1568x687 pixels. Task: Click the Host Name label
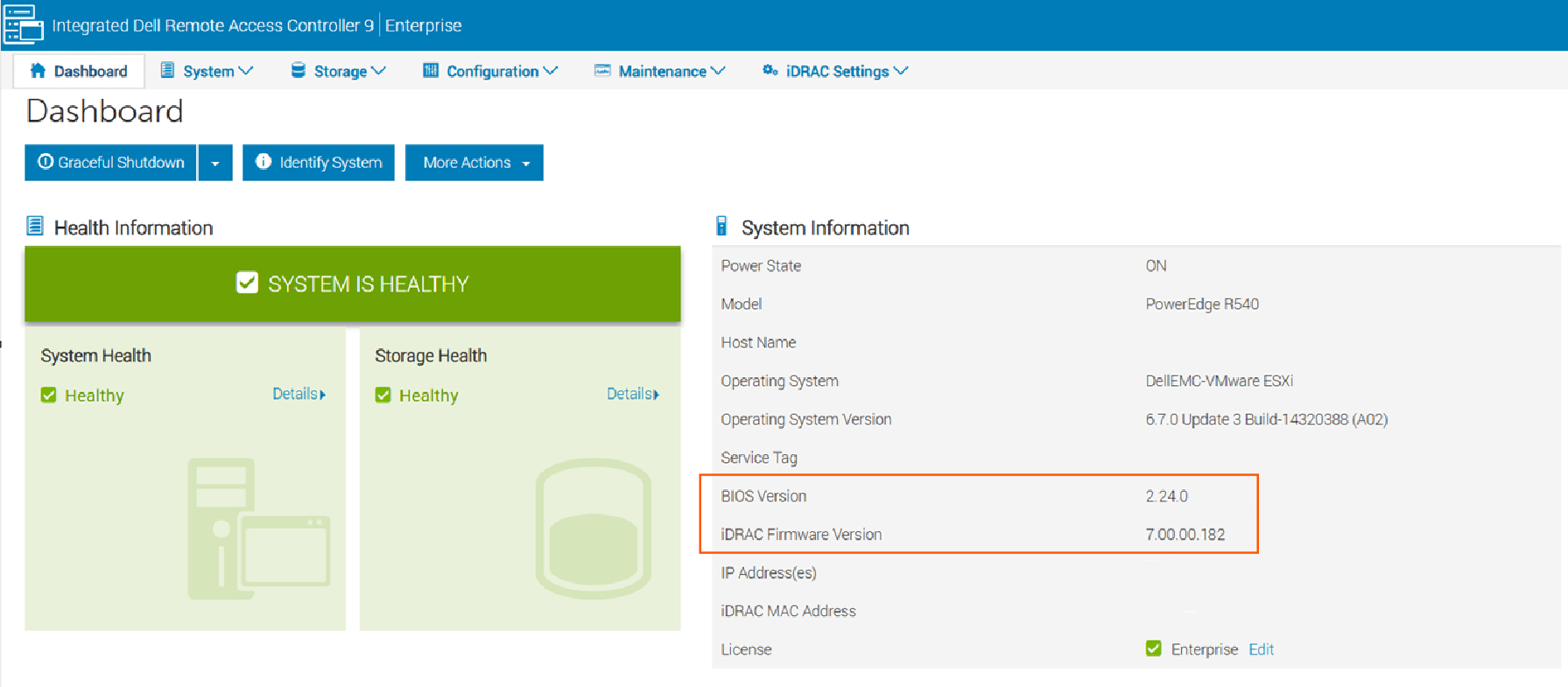click(758, 342)
